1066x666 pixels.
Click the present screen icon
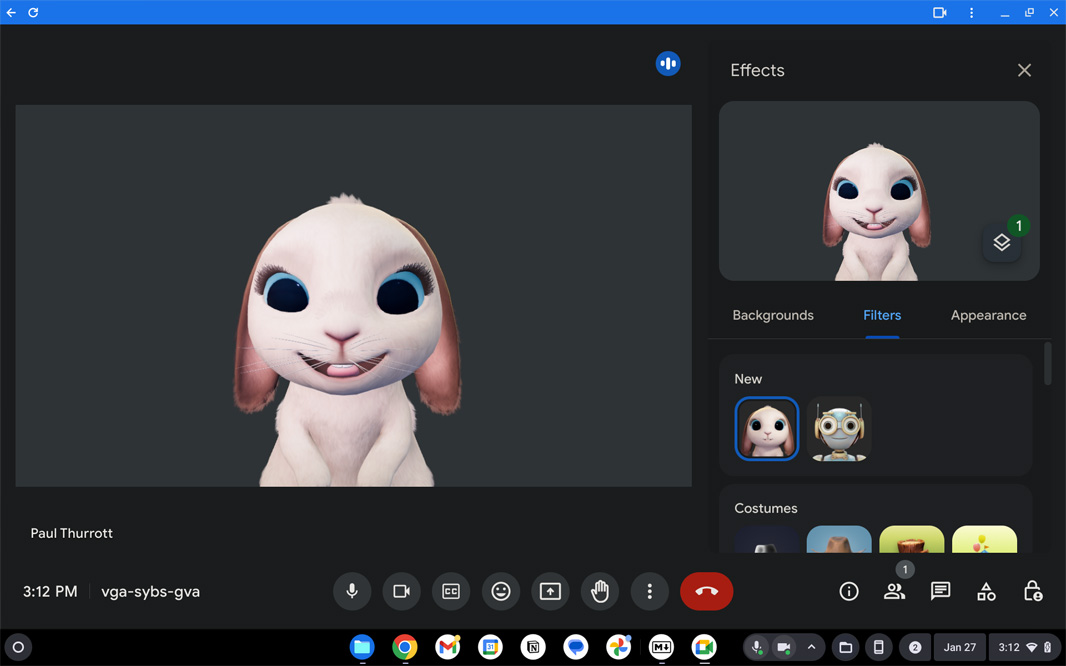550,591
